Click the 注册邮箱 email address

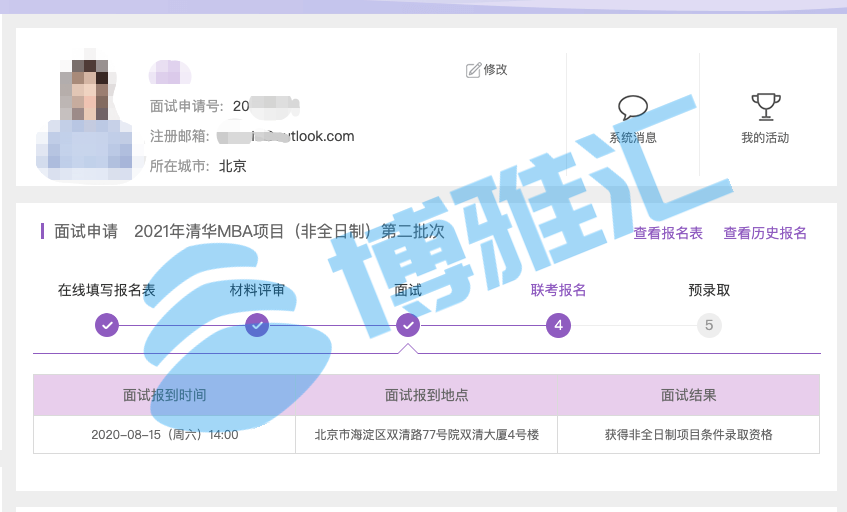(286, 136)
